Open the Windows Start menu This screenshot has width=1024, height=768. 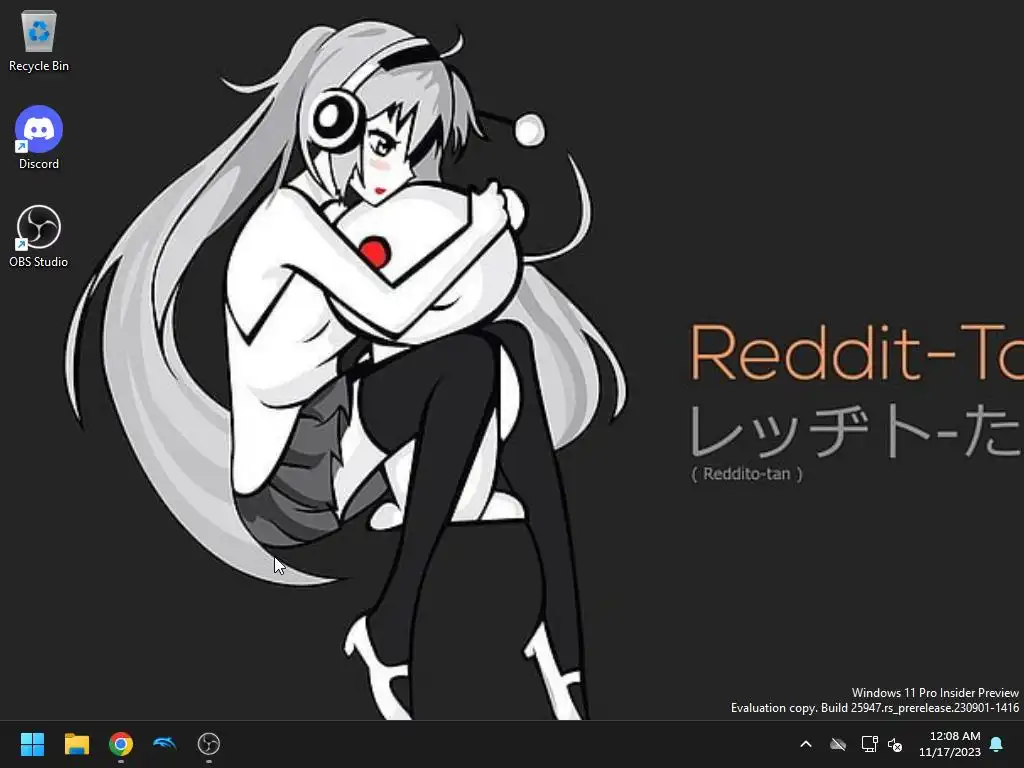(x=32, y=744)
